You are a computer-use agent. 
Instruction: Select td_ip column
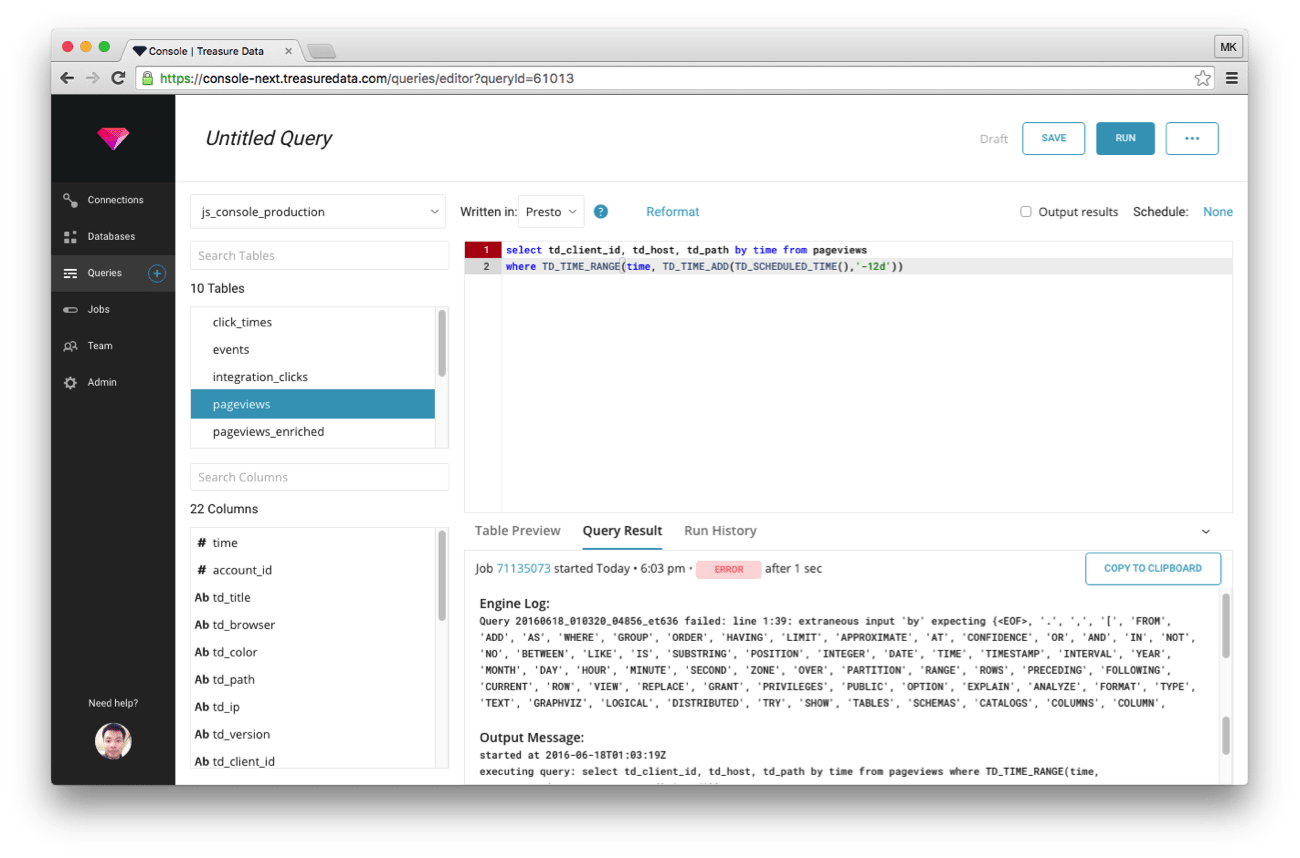click(312, 707)
